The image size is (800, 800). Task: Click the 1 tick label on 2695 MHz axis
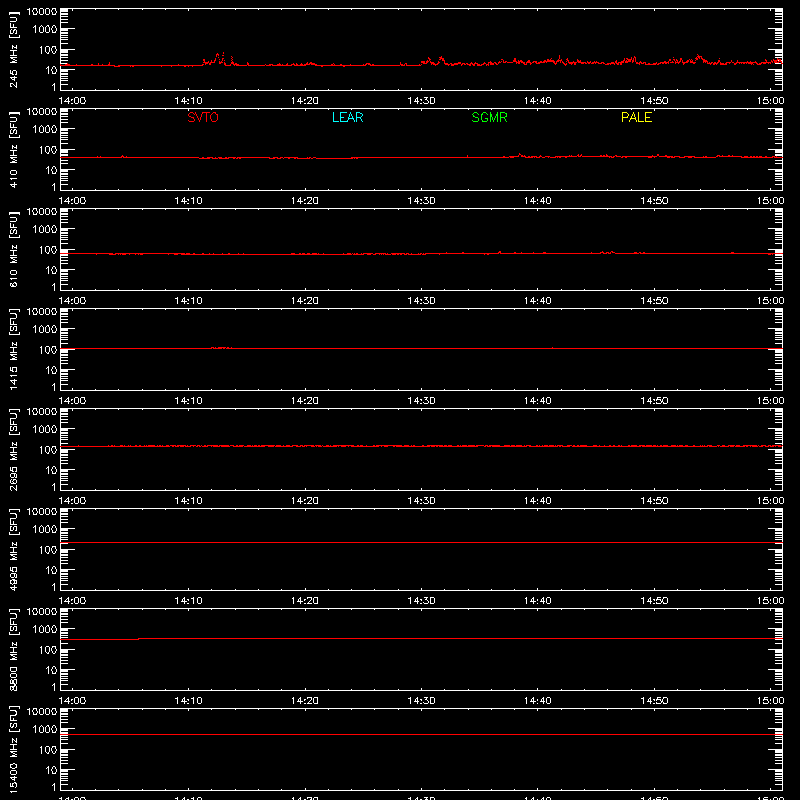[54, 487]
